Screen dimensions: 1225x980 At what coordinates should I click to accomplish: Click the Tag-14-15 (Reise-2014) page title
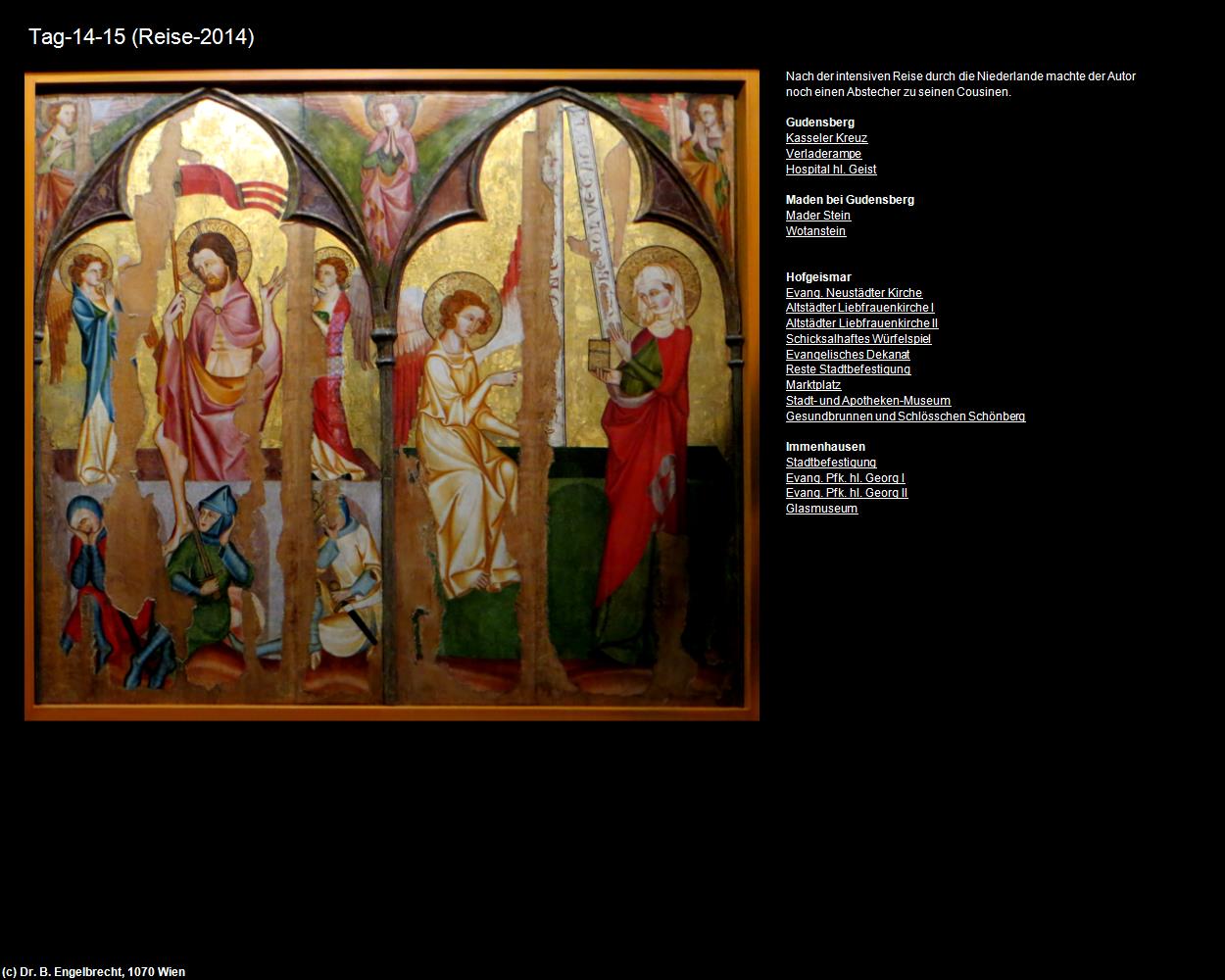pyautogui.click(x=141, y=37)
